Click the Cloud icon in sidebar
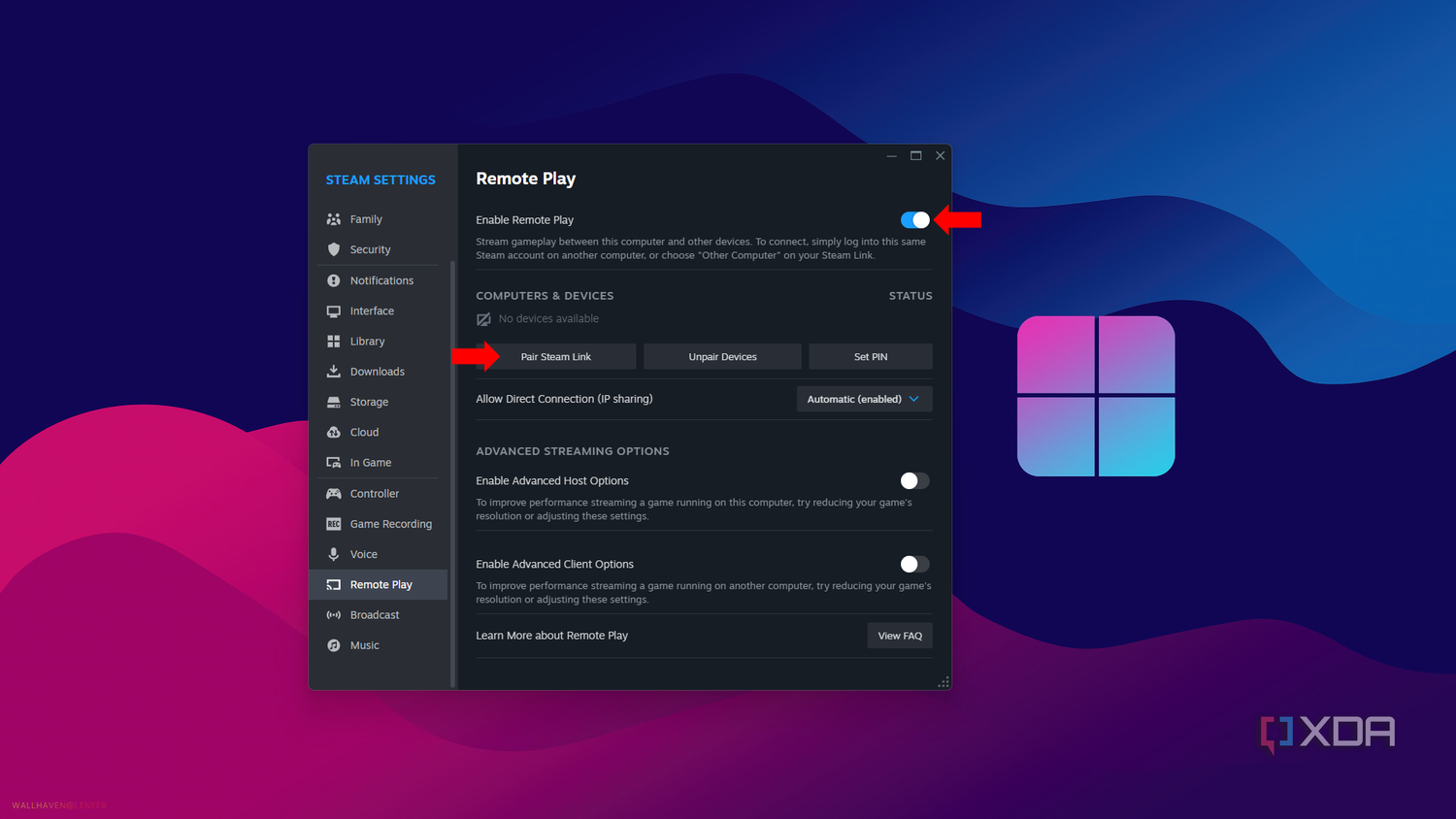1456x819 pixels. click(x=333, y=433)
